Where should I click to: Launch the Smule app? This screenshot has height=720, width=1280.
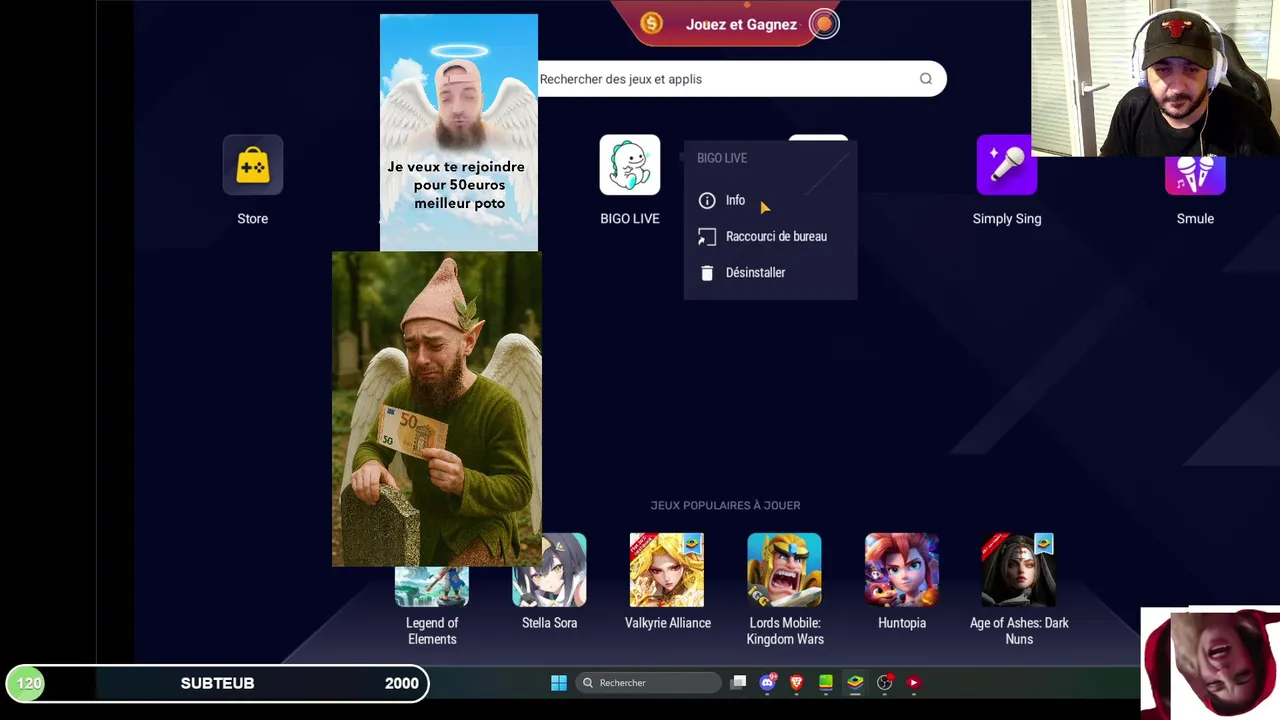1195,174
